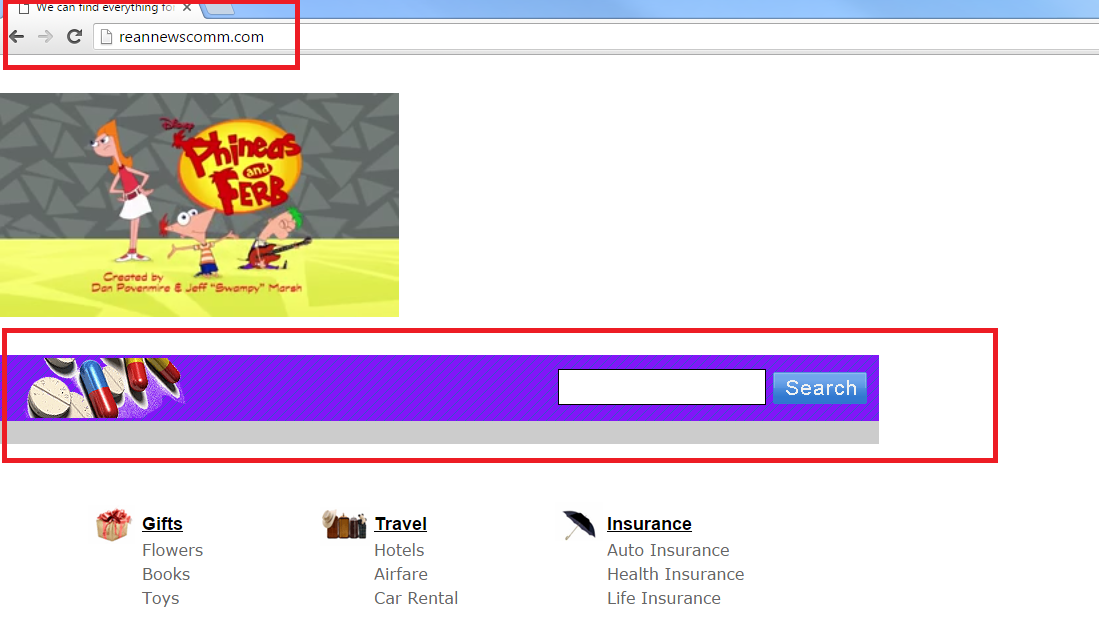Click the luggage icon next to Travel

[341, 523]
